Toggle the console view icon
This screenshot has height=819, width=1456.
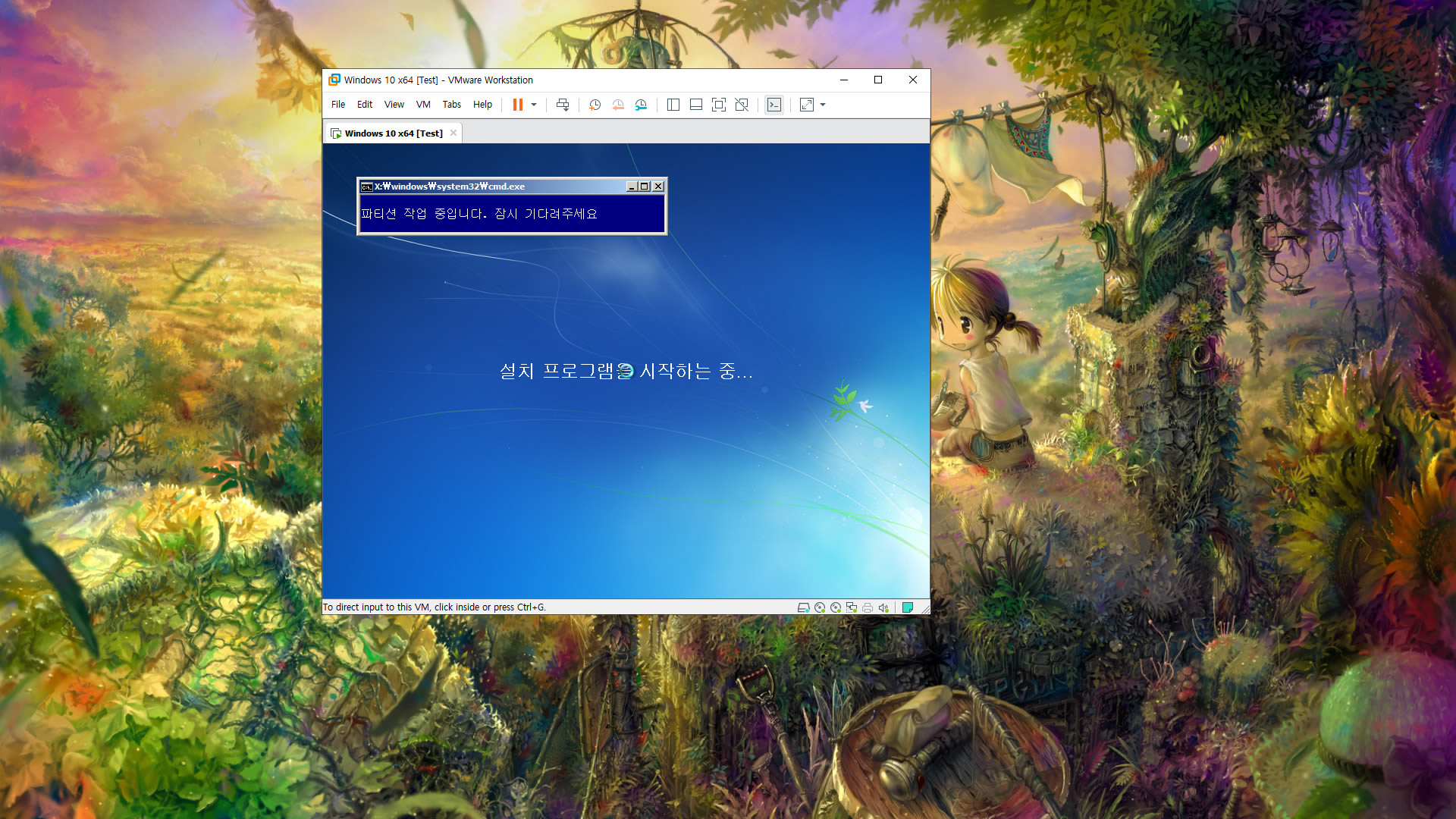(x=774, y=105)
